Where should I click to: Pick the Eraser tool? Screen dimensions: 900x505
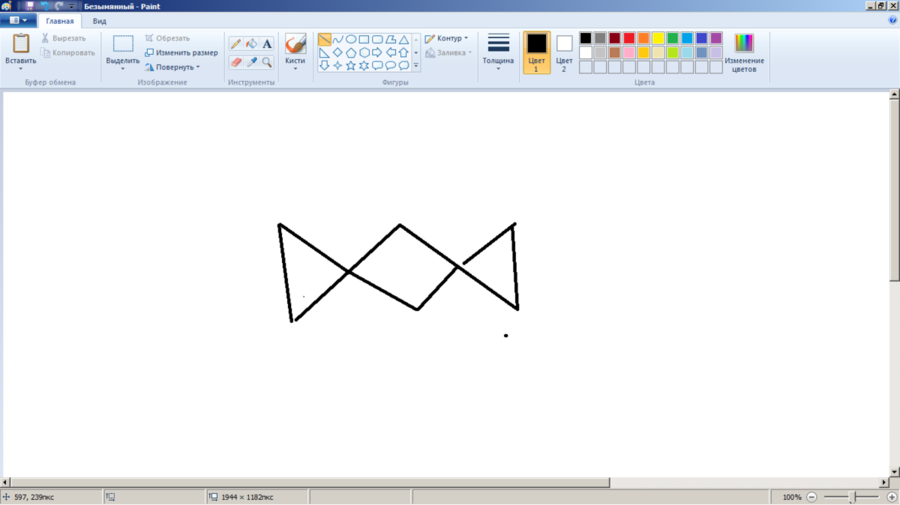pos(236,62)
